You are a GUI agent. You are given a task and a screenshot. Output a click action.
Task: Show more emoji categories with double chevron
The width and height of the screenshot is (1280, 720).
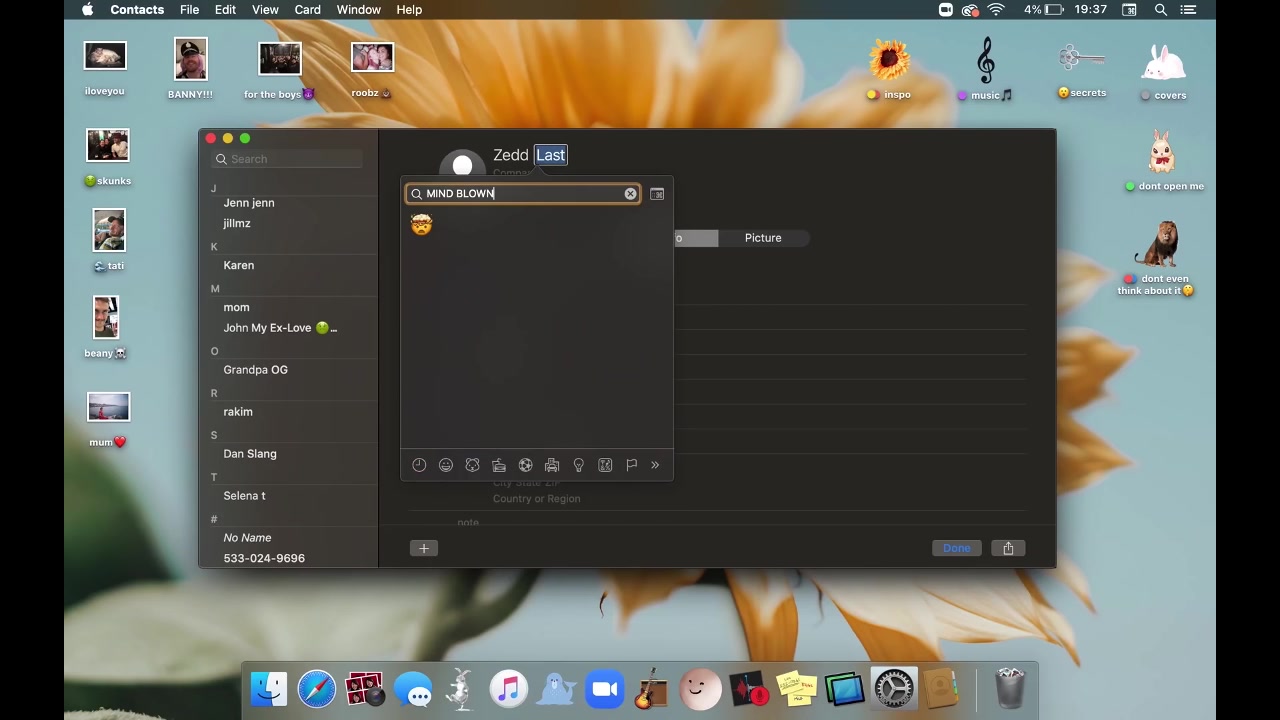pos(655,465)
